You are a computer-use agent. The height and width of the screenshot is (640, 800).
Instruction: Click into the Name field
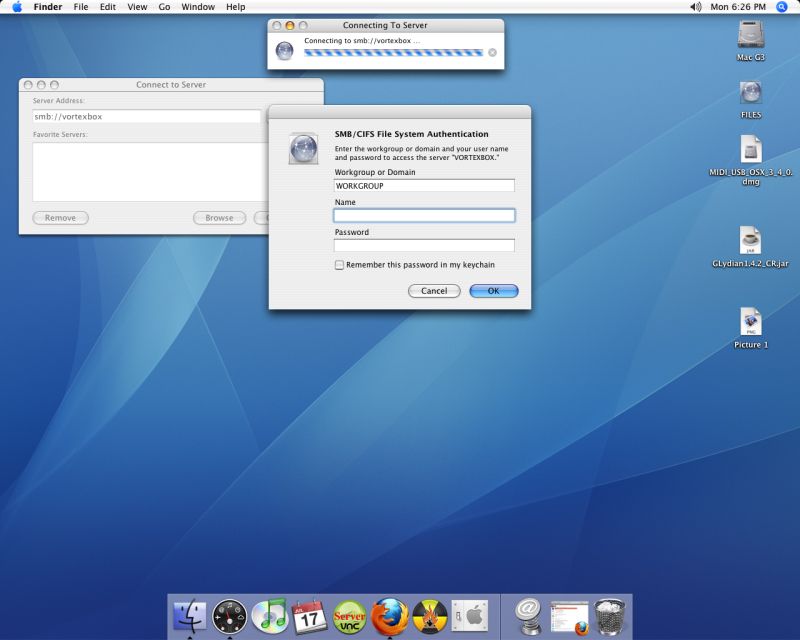pyautogui.click(x=424, y=215)
